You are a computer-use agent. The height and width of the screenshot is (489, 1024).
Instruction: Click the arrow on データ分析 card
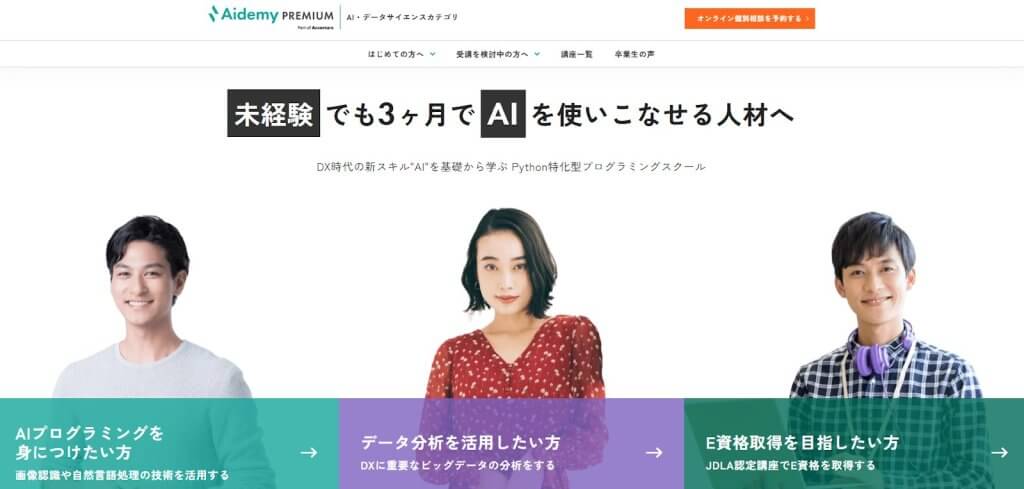(x=654, y=452)
